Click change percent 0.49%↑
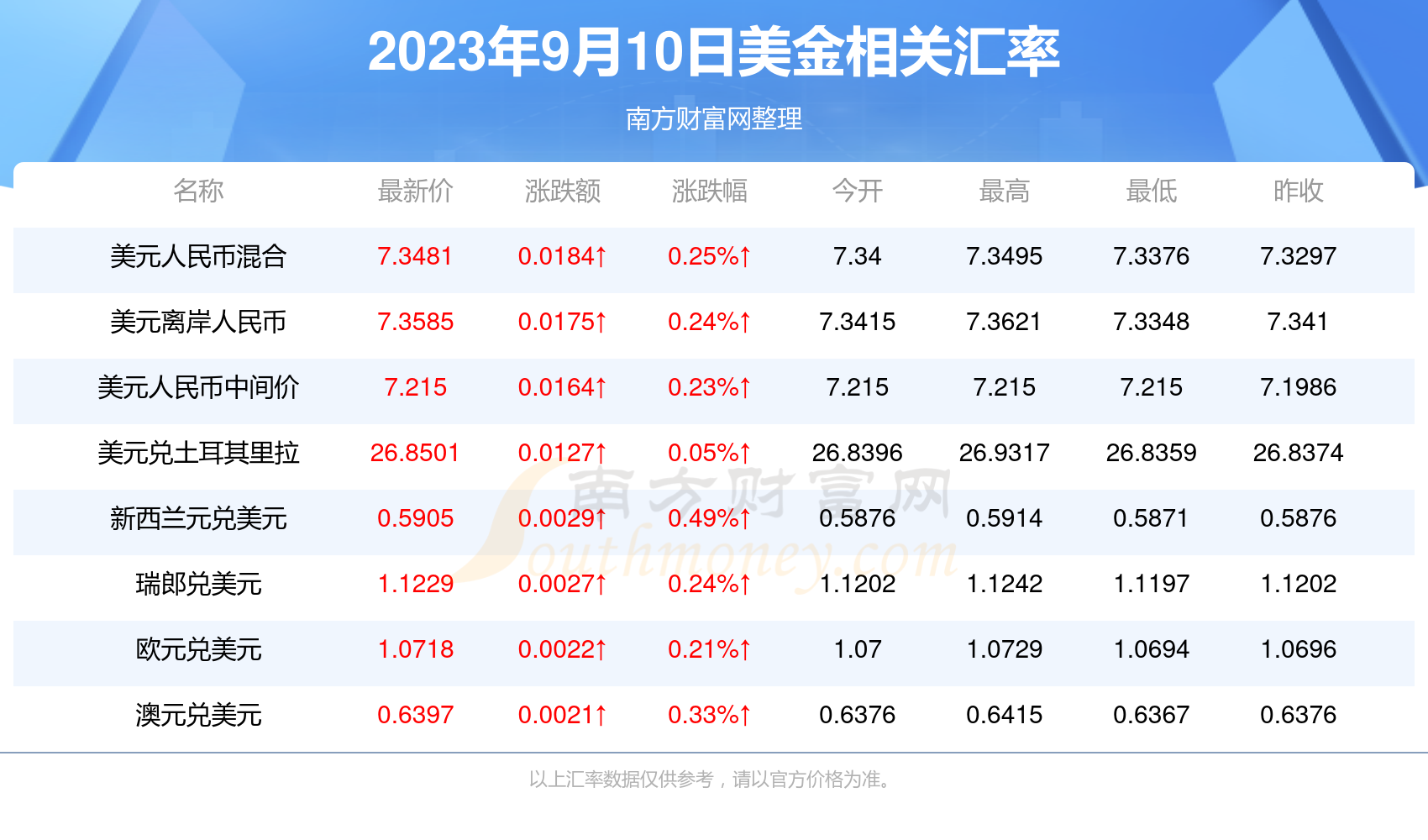The width and height of the screenshot is (1428, 840). 710,518
